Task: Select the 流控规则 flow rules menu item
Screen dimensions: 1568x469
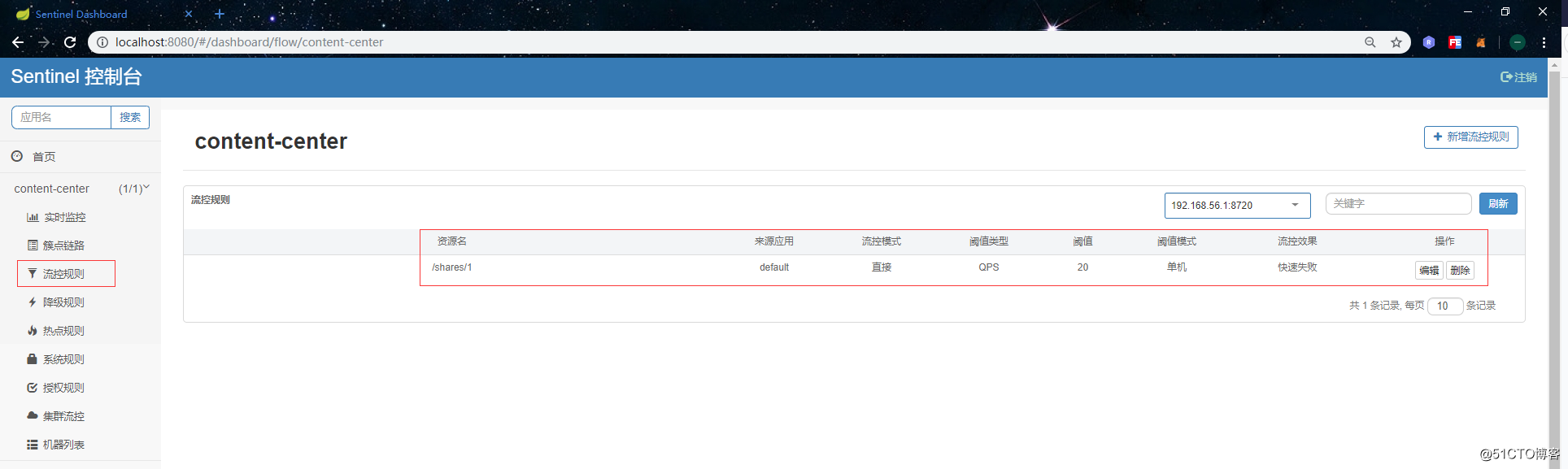Action: (63, 274)
